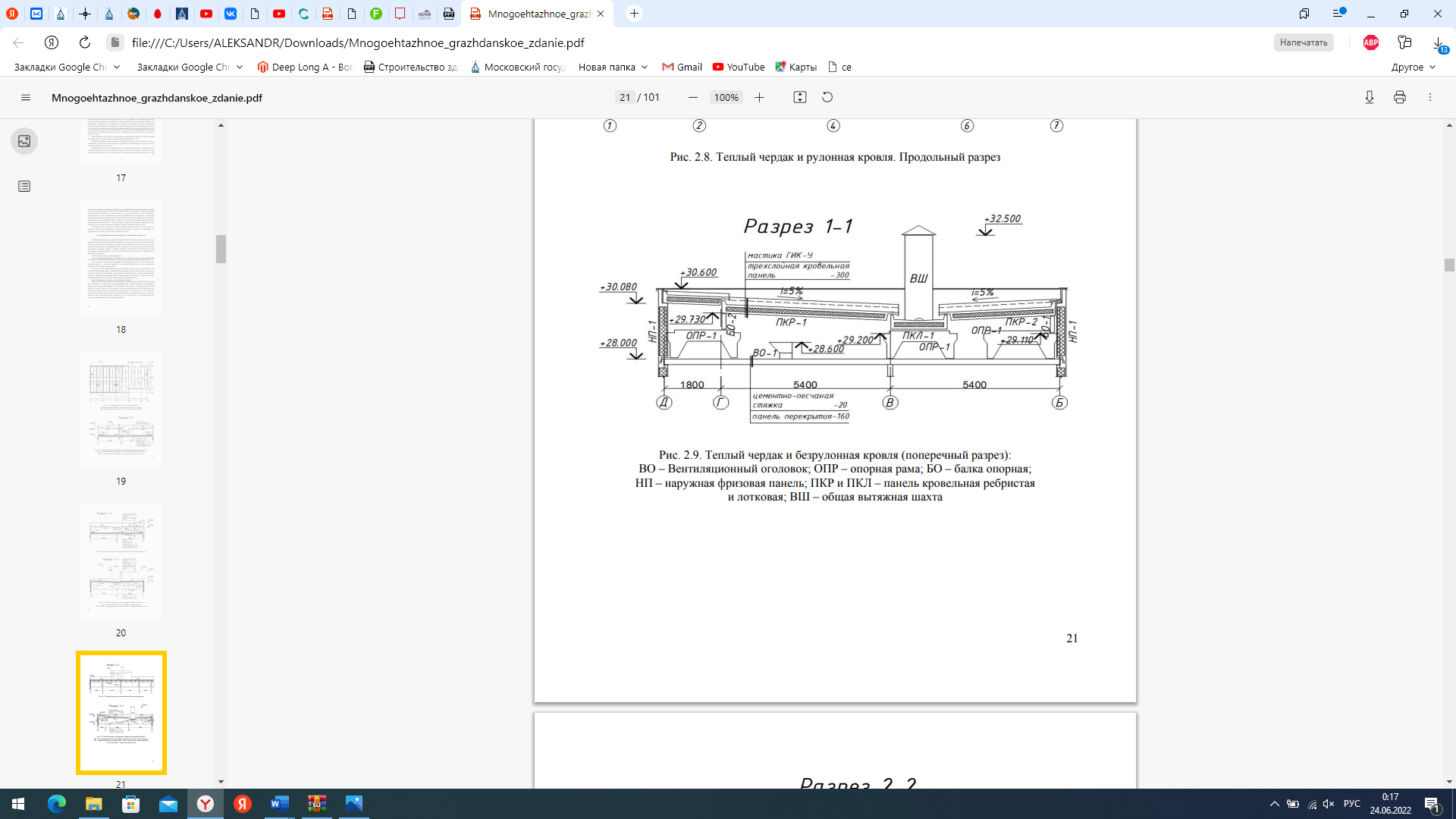
Task: Open the ABP Adblock extension
Action: (x=1371, y=42)
